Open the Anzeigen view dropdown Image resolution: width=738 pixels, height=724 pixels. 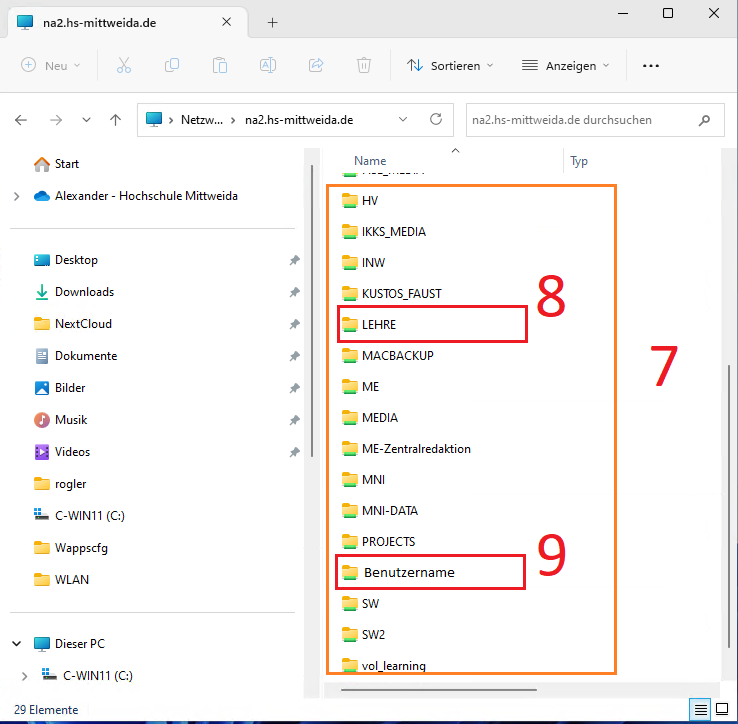pyautogui.click(x=565, y=65)
